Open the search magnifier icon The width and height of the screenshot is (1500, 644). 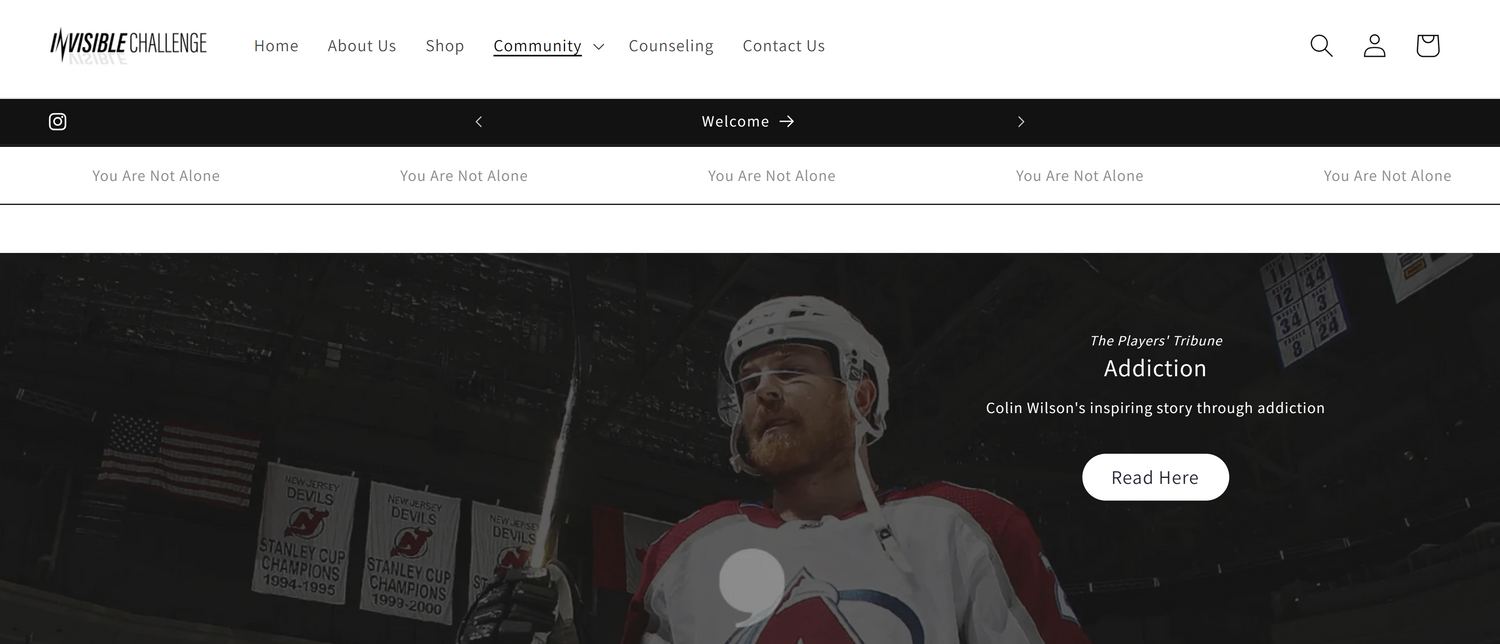coord(1321,46)
